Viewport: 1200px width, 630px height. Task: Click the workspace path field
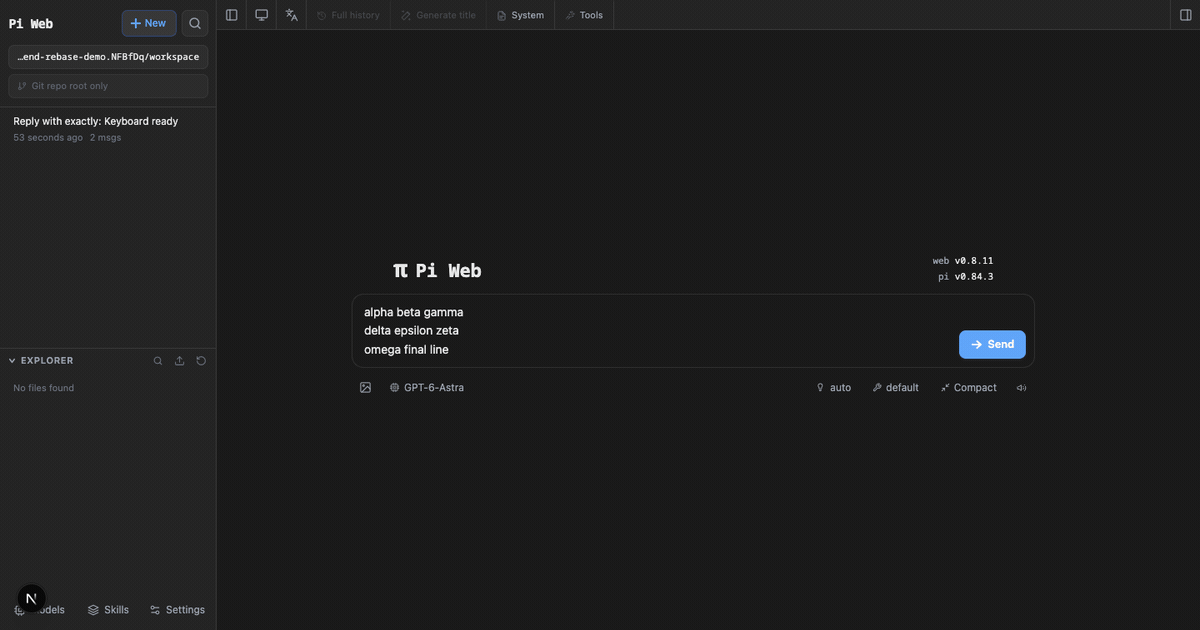108,57
